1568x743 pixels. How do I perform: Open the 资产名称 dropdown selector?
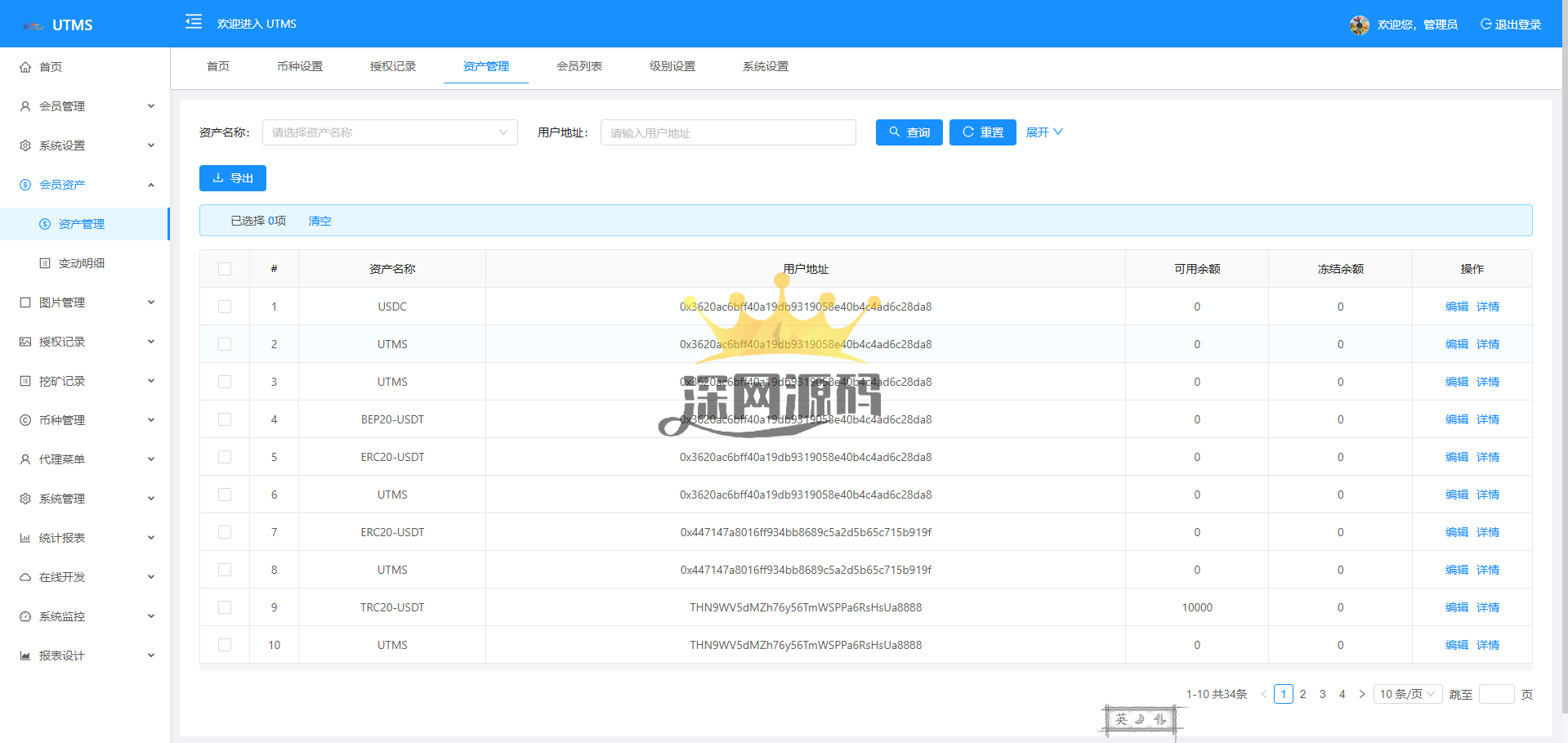(389, 132)
